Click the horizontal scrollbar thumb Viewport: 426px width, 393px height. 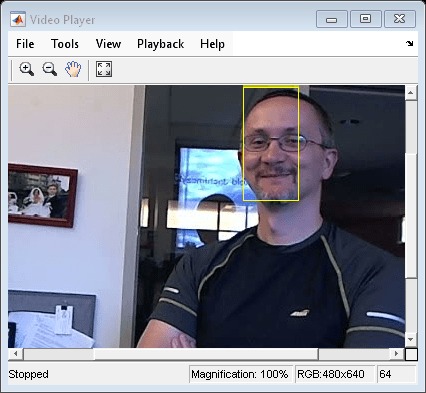(x=207, y=354)
